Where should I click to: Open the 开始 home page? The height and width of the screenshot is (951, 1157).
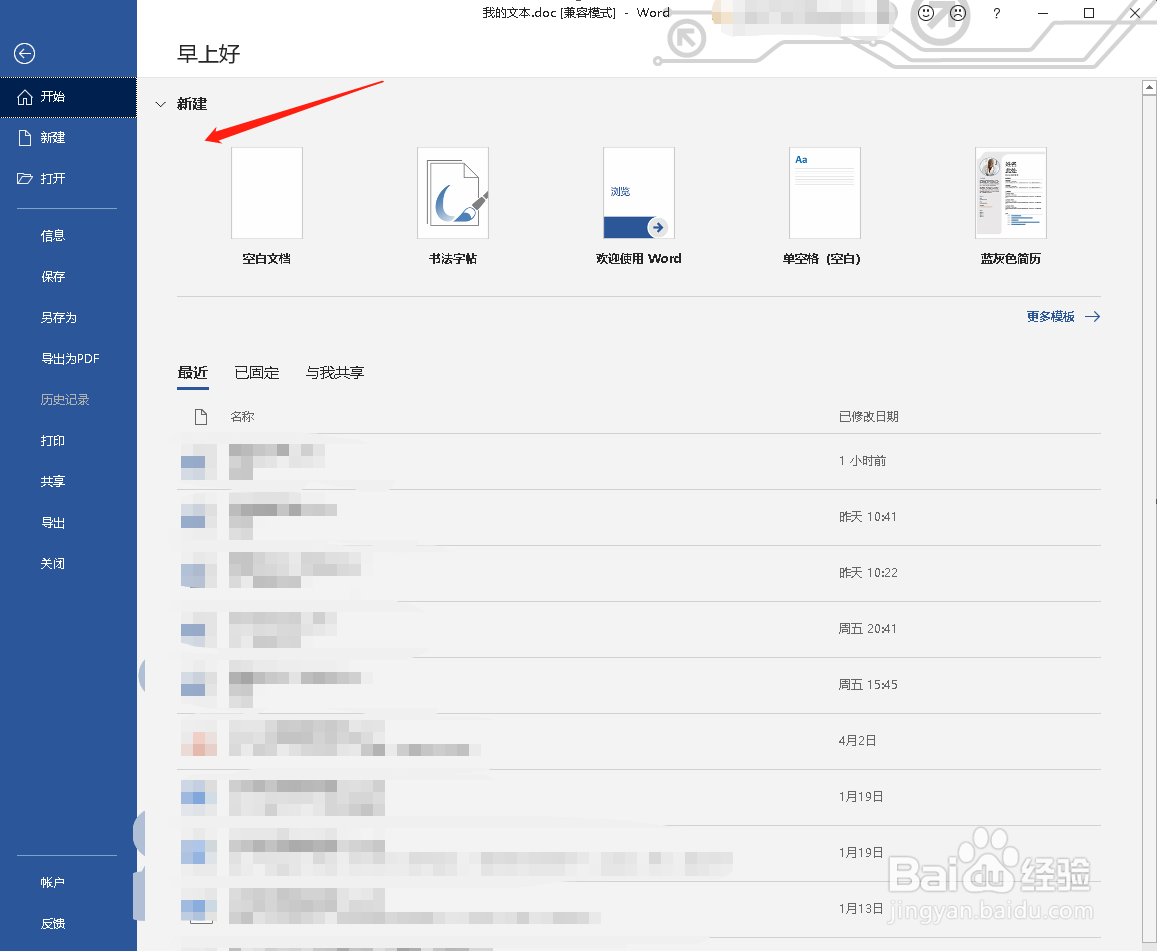click(68, 97)
